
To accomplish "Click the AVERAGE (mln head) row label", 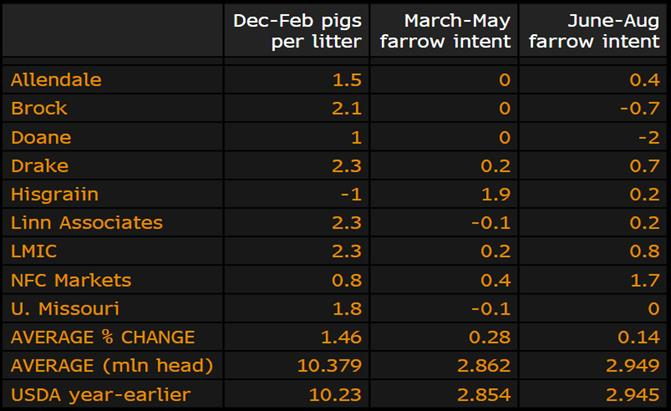I will pos(112,365).
